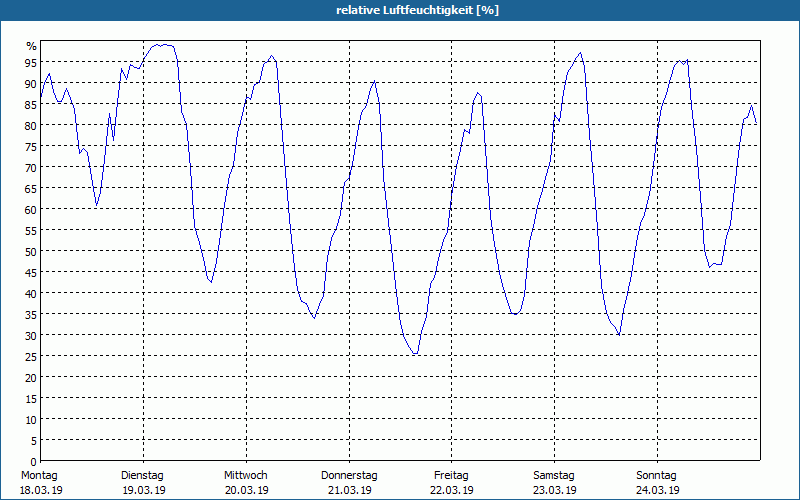This screenshot has width=800, height=500.
Task: Click the 60 y-axis value
Action: pos(31,210)
